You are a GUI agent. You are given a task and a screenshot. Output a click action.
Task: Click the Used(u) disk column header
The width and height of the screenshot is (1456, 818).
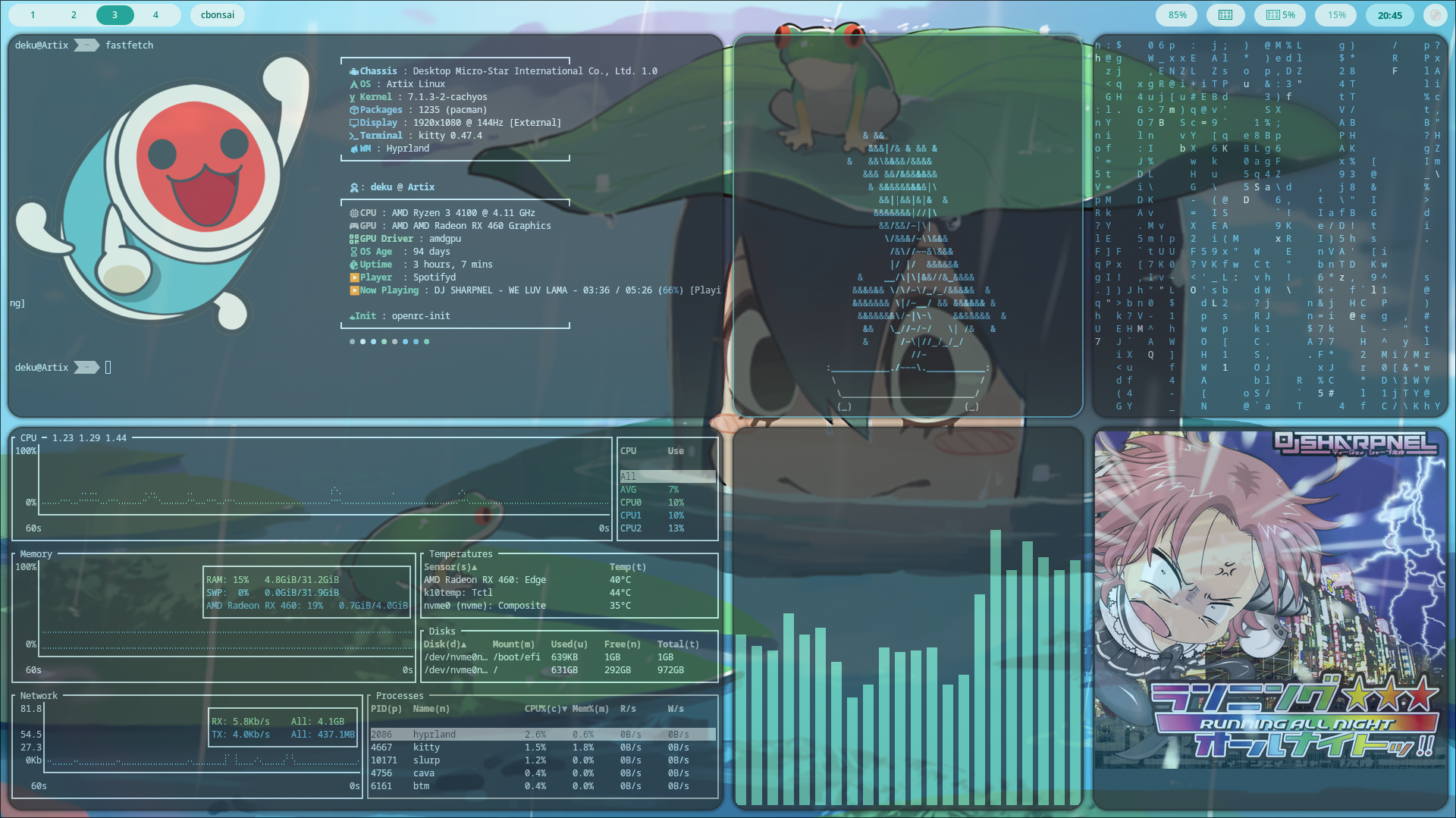click(x=569, y=644)
